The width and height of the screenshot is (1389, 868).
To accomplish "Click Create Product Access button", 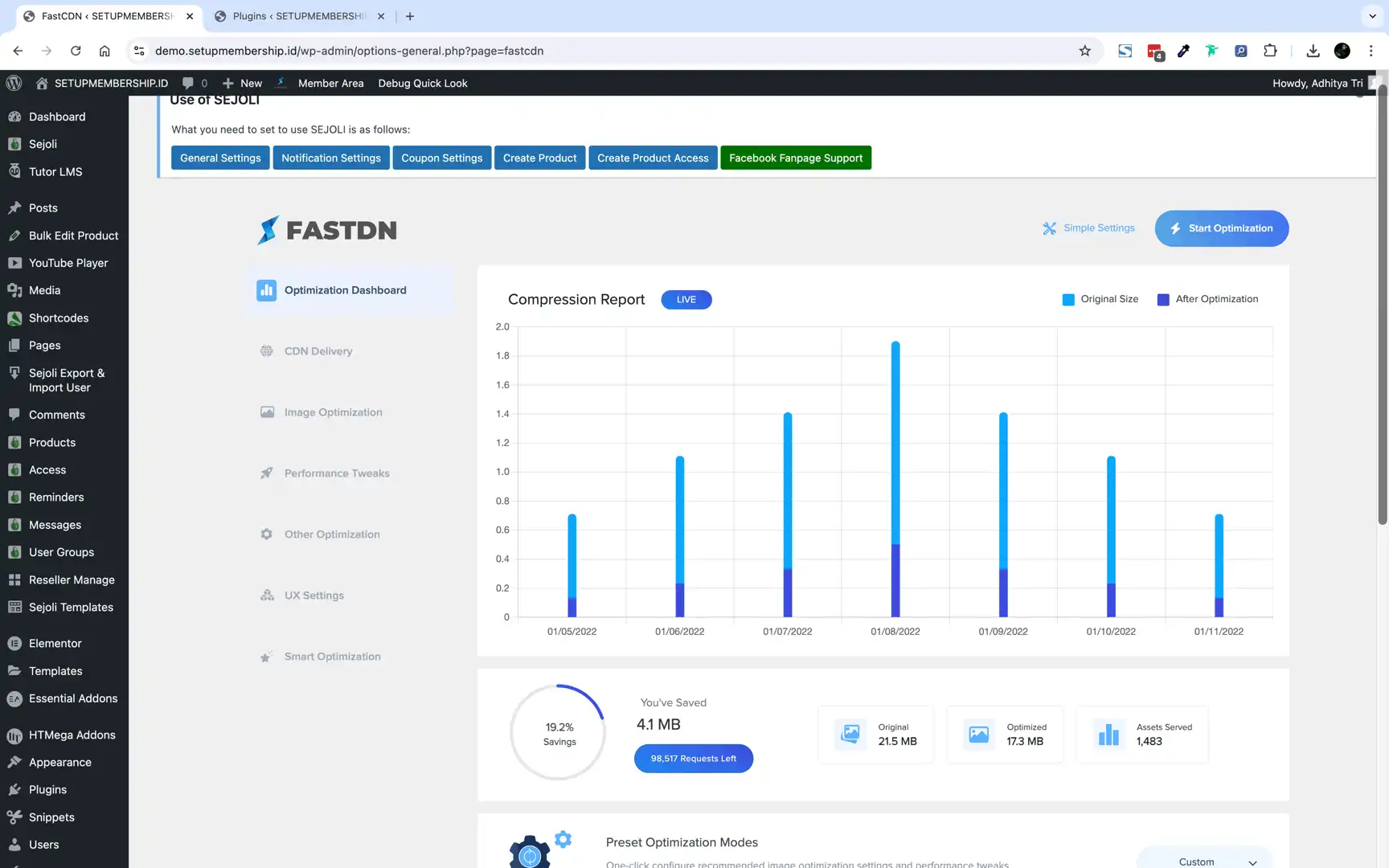I will click(653, 158).
